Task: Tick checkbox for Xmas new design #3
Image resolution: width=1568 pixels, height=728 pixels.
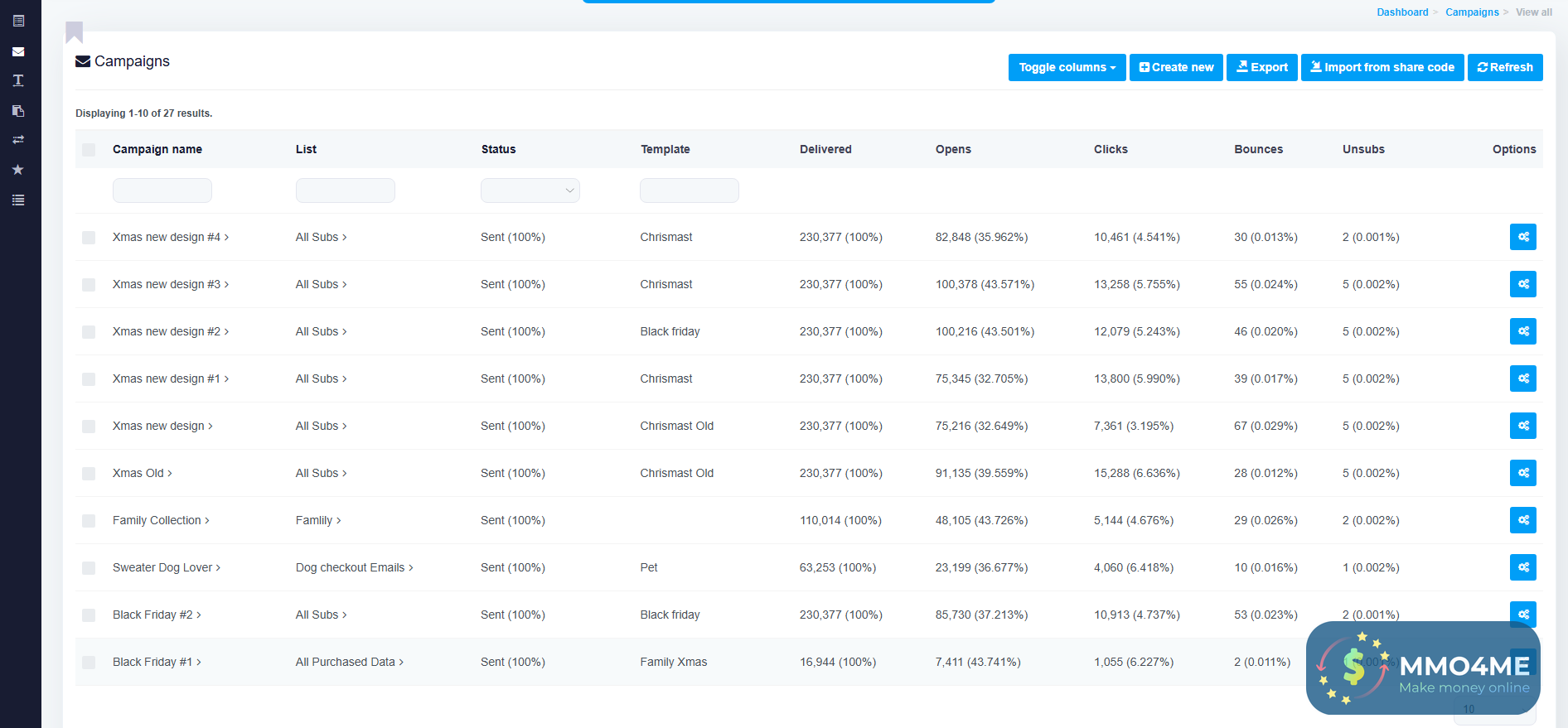Action: pyautogui.click(x=89, y=285)
